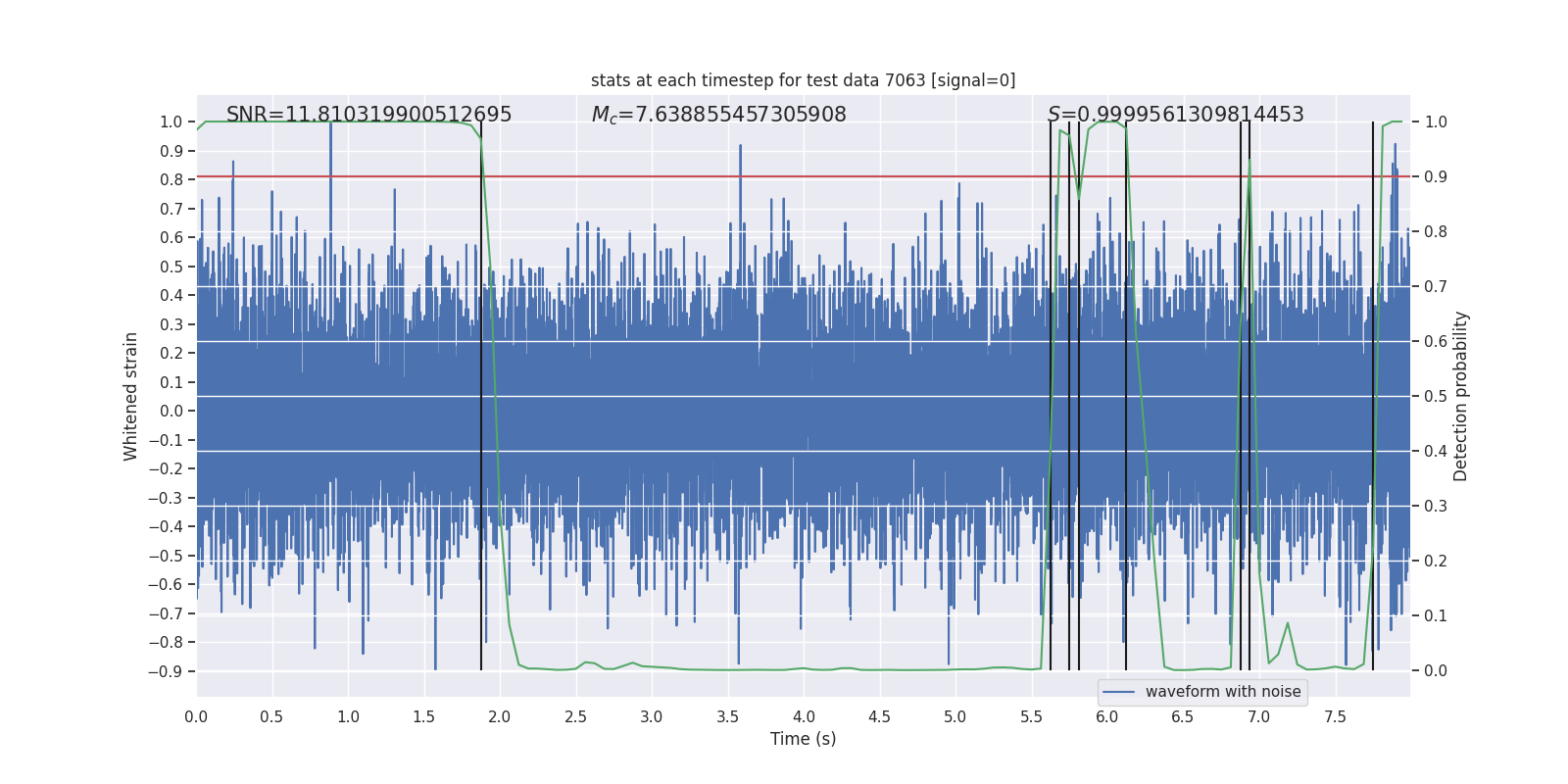Select the 'Time (s)' axis label
The width and height of the screenshot is (1568, 784).
(x=803, y=739)
